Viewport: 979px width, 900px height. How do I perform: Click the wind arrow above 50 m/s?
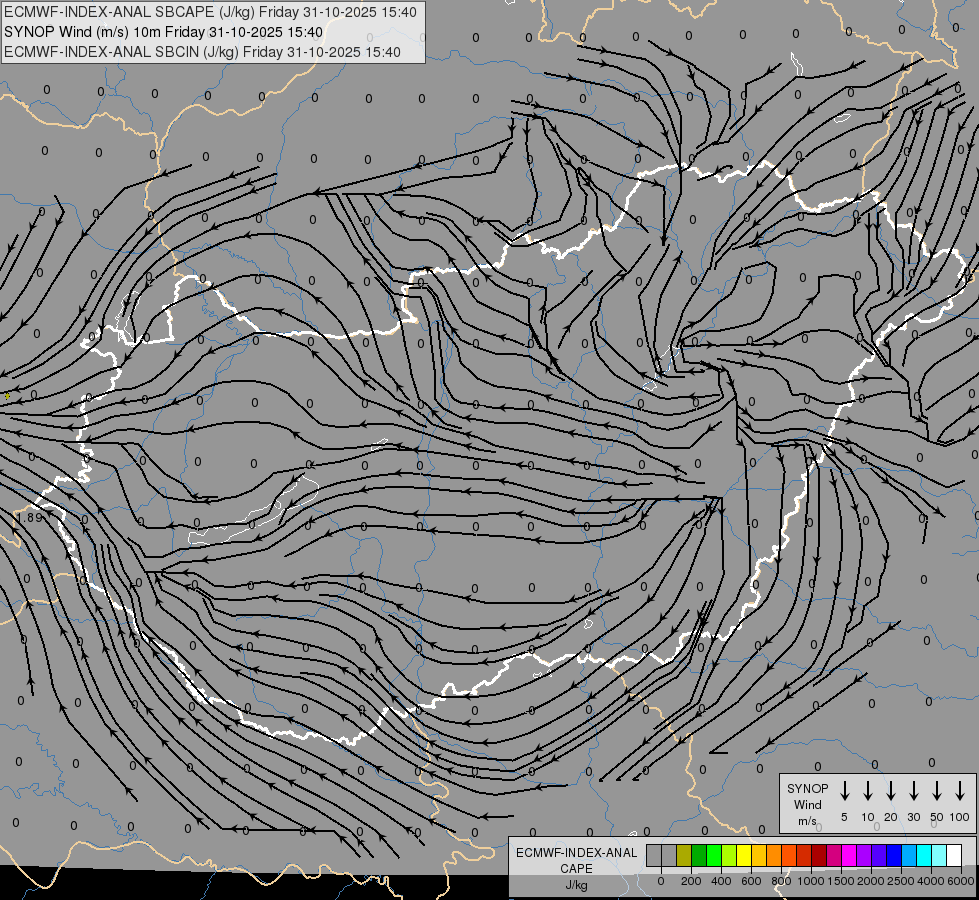coord(937,791)
